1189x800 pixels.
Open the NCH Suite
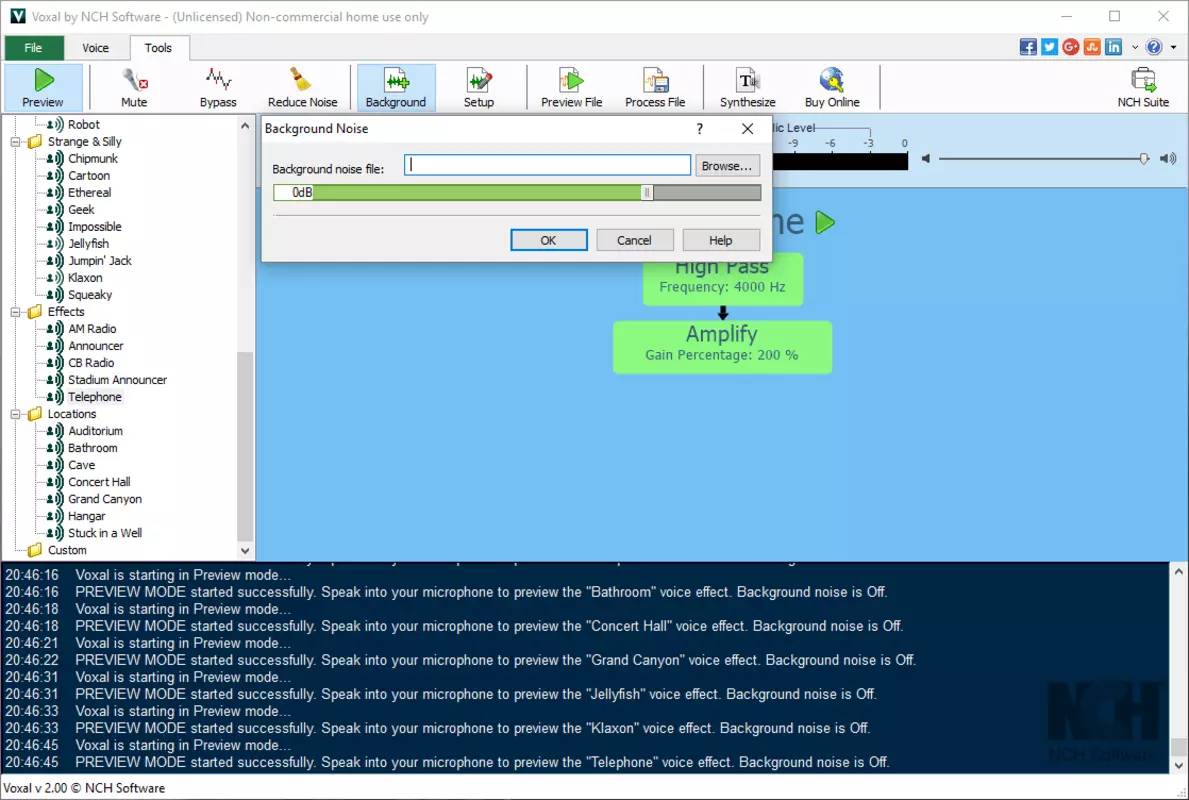click(1143, 87)
